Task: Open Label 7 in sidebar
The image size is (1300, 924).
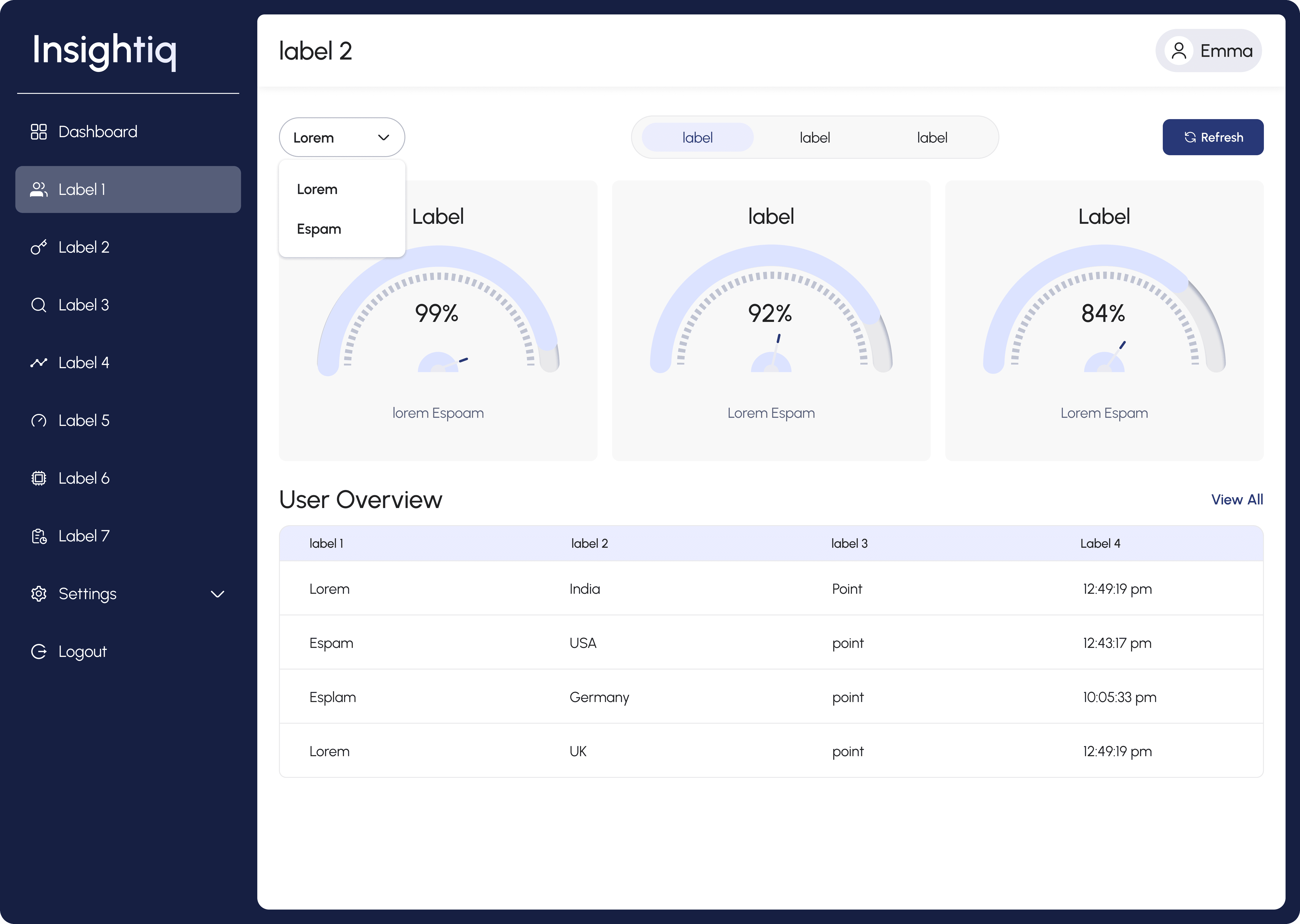Action: point(128,536)
